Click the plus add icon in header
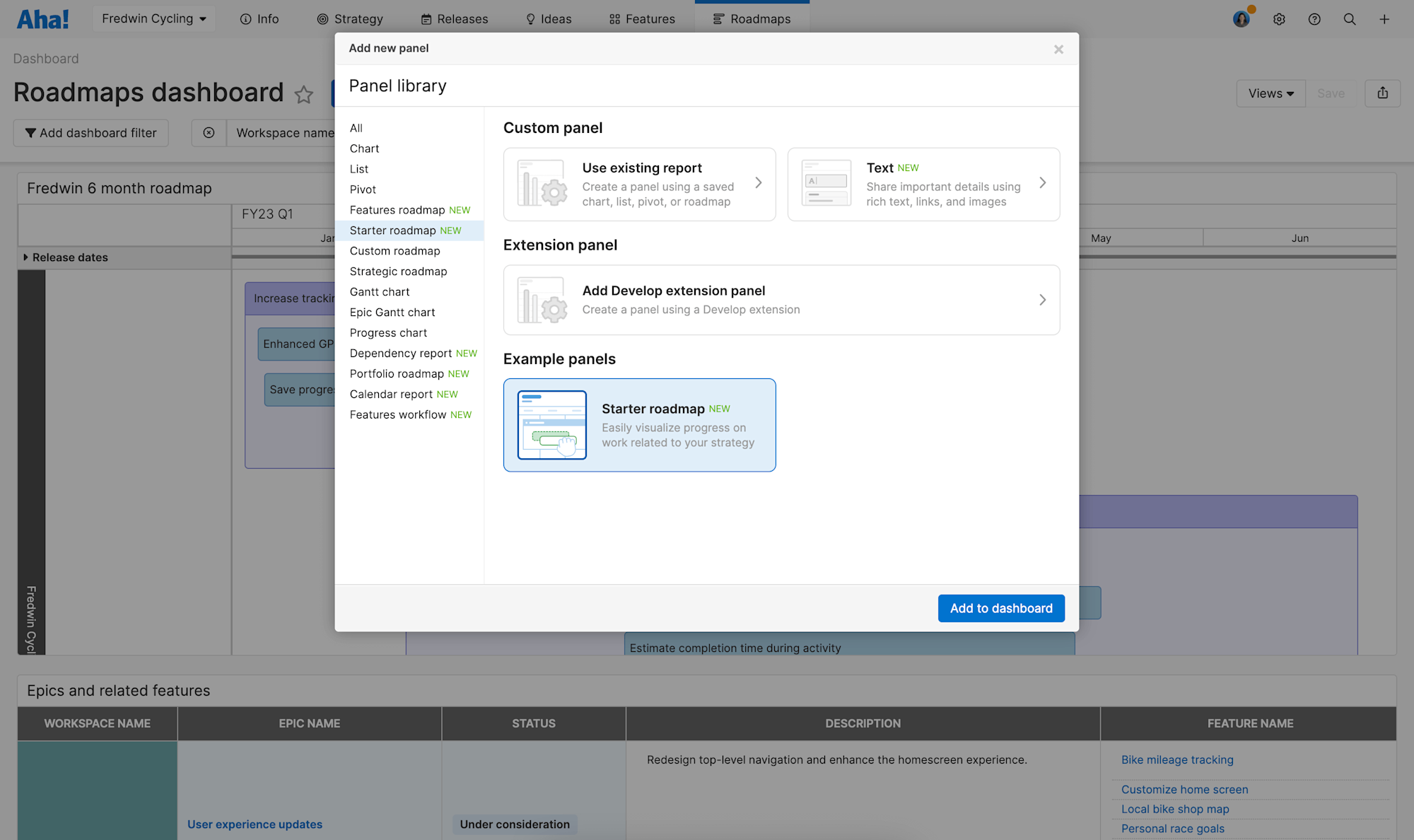 coord(1384,19)
